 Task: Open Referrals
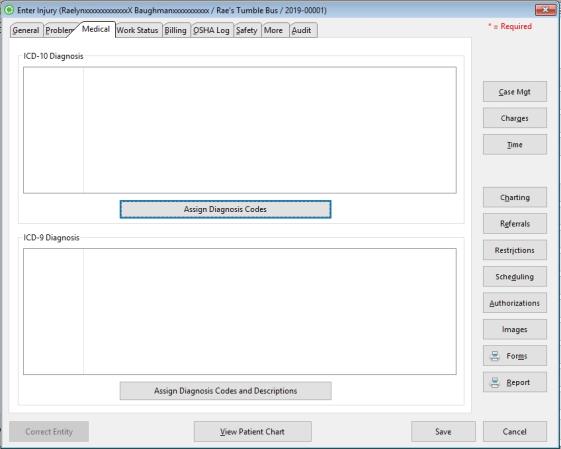click(x=514, y=224)
